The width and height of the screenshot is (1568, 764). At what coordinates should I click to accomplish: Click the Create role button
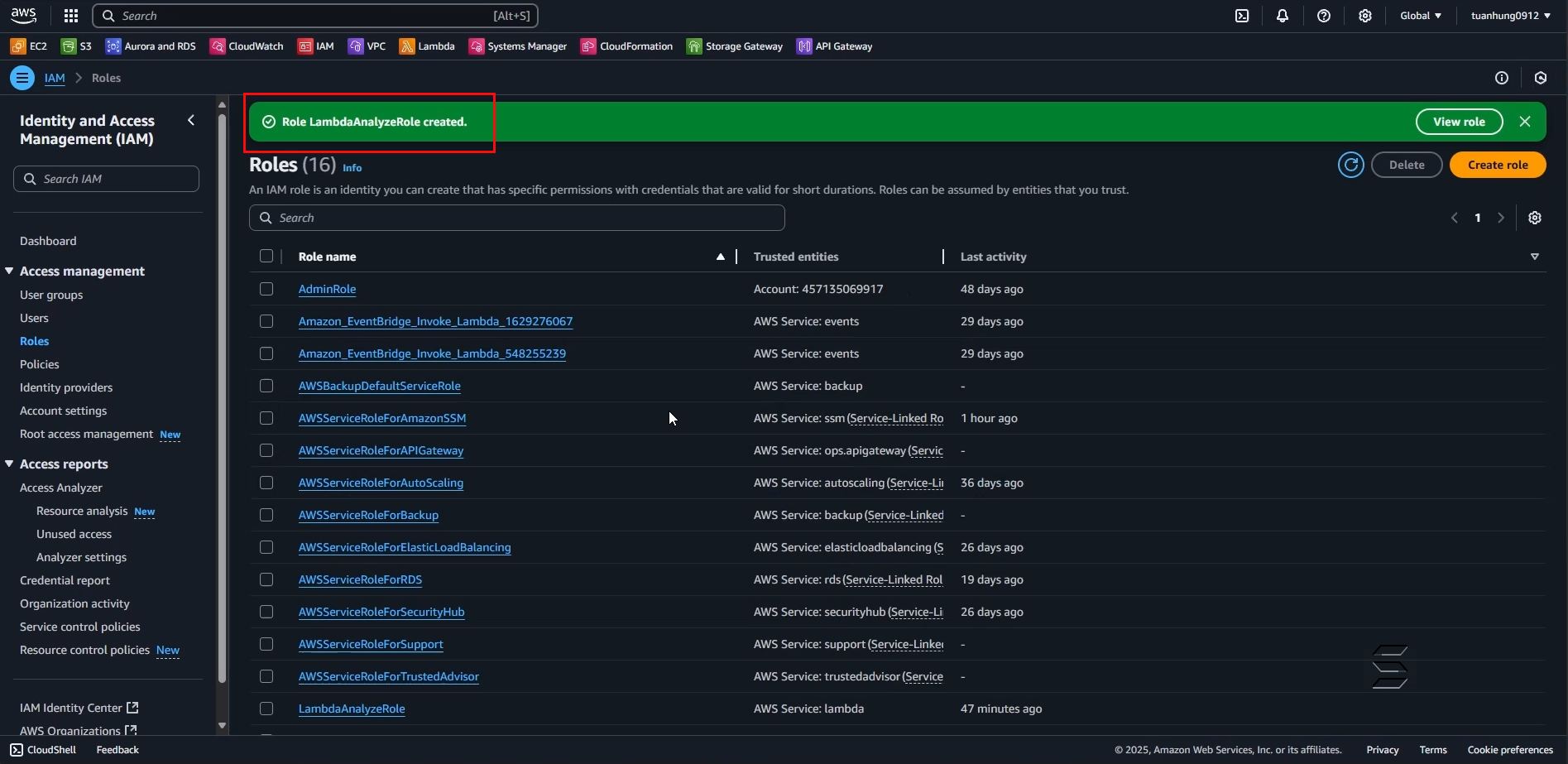1498,165
